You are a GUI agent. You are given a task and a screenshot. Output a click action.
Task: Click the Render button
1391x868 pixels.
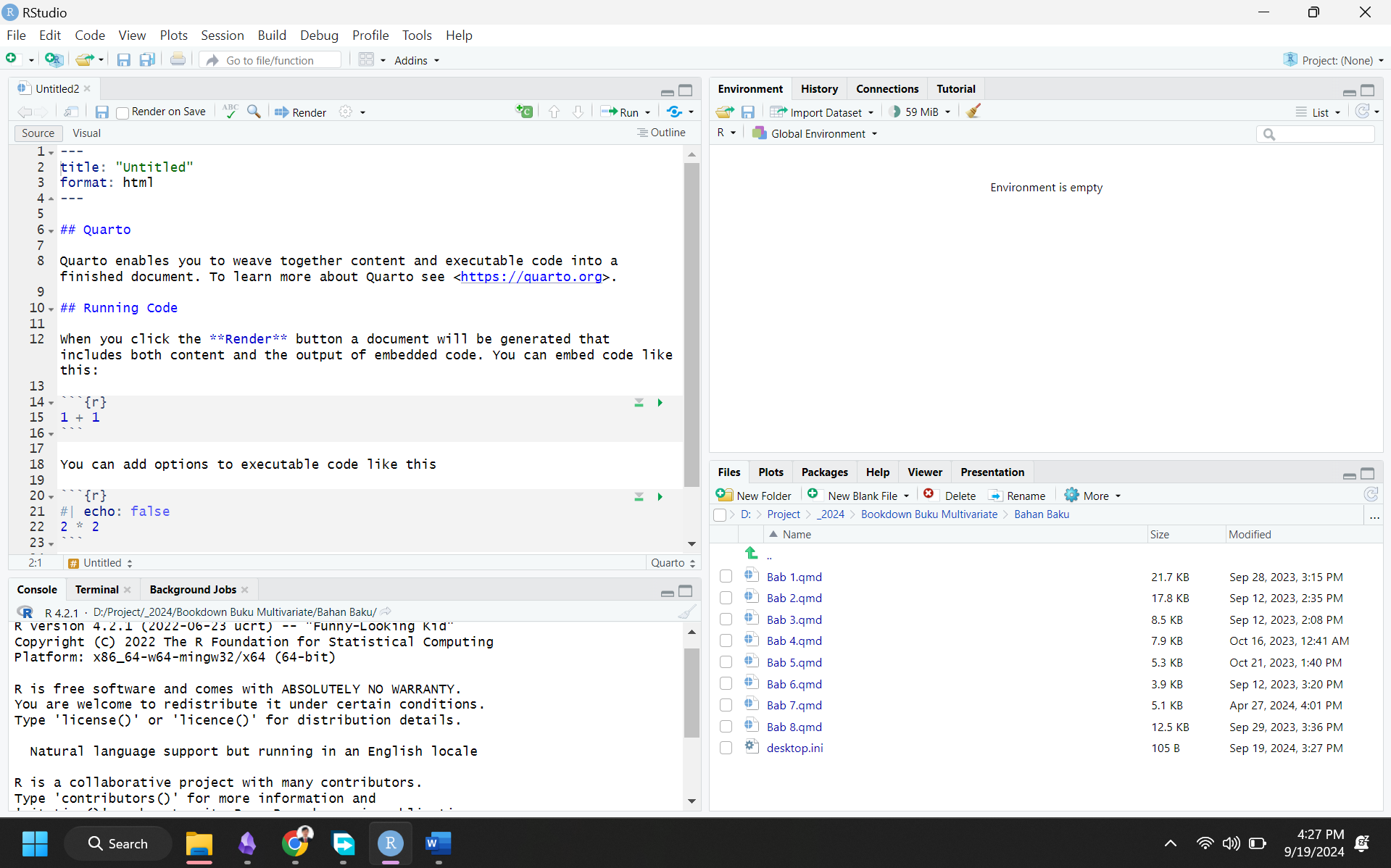click(x=300, y=112)
